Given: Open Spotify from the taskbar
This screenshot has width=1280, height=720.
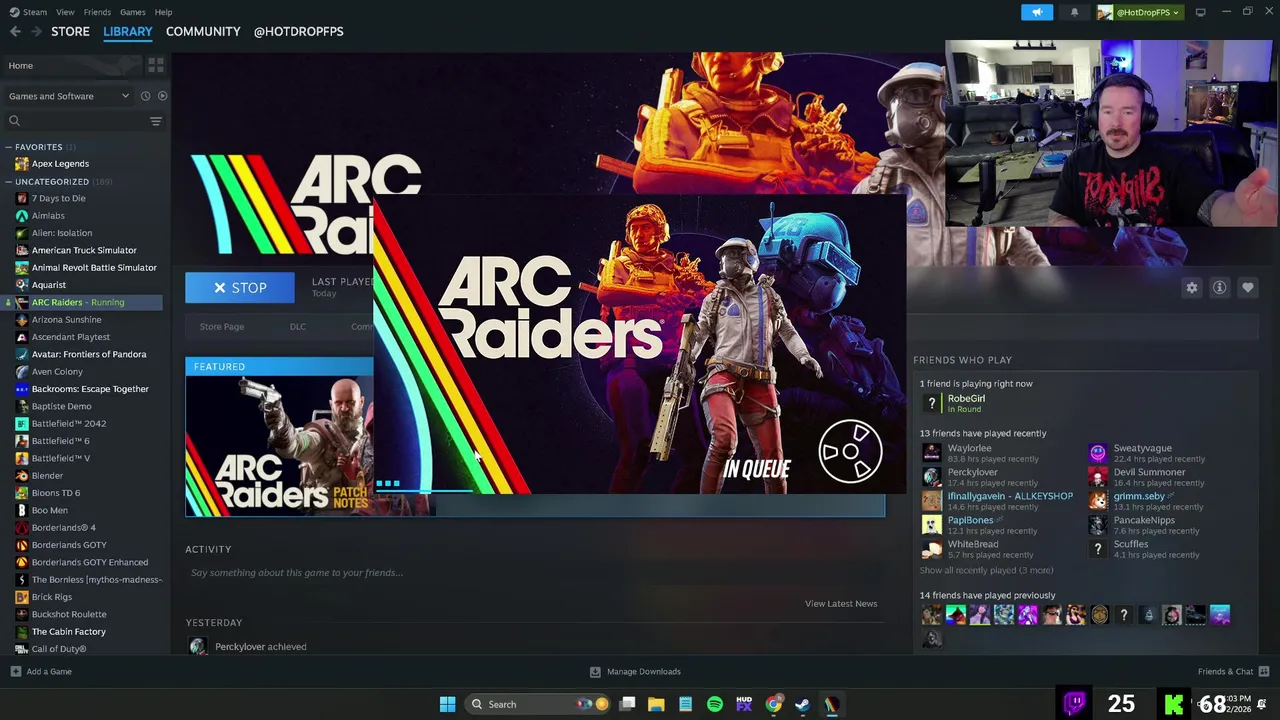Looking at the screenshot, I should click(x=714, y=704).
